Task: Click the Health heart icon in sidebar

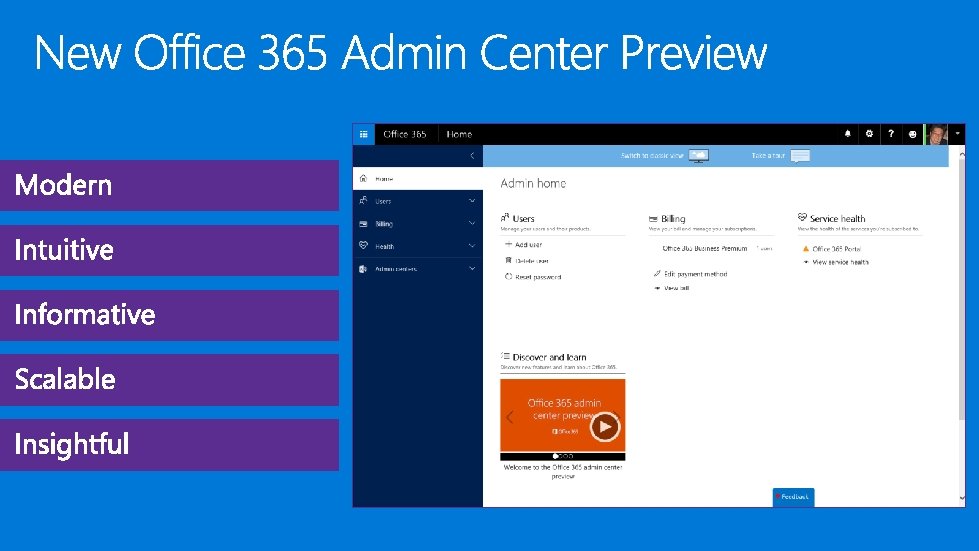Action: (x=363, y=246)
